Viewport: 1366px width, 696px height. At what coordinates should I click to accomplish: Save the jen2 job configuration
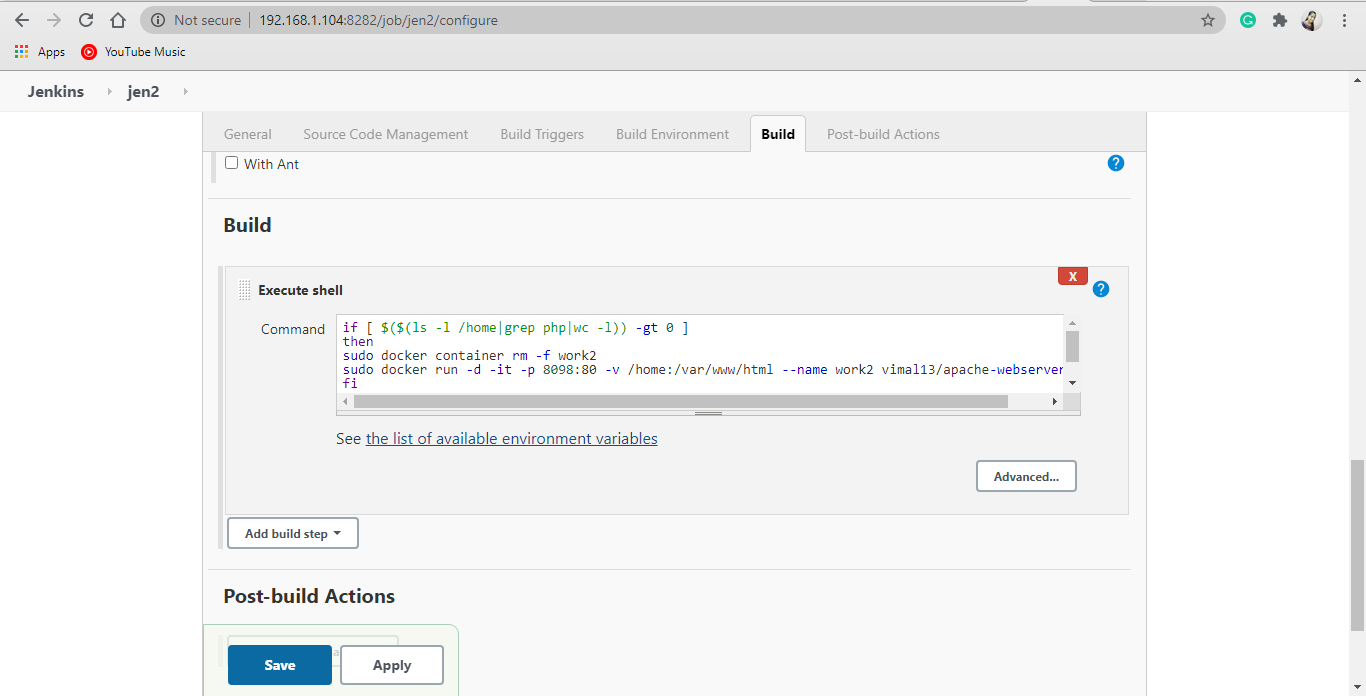(x=279, y=664)
